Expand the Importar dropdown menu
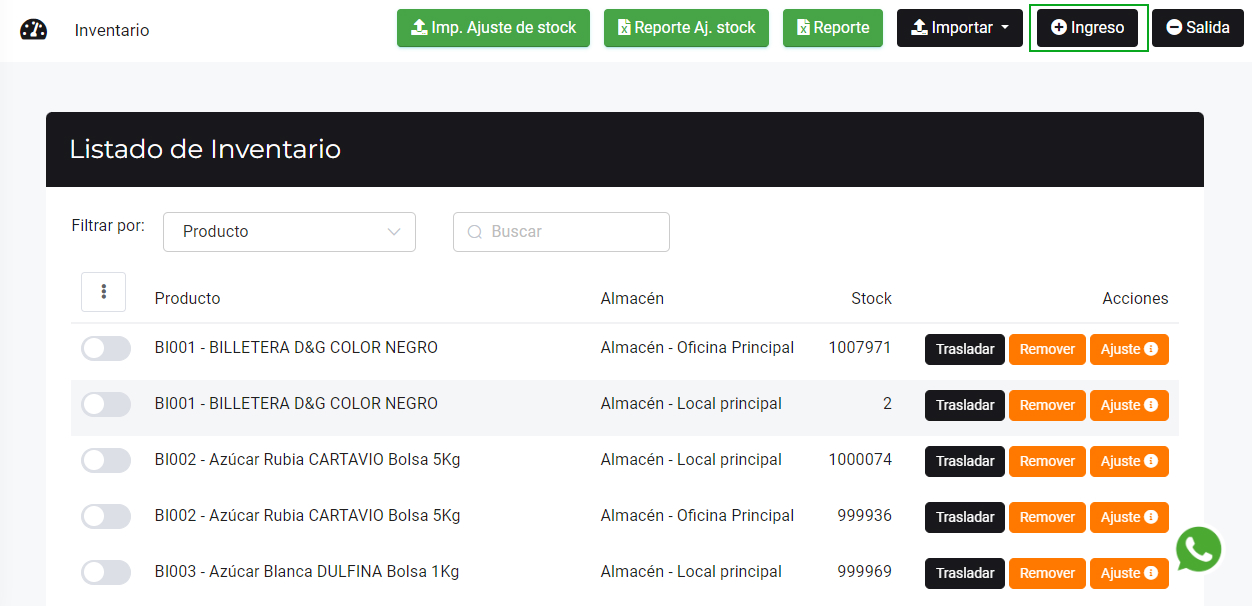1252x606 pixels. pos(959,28)
